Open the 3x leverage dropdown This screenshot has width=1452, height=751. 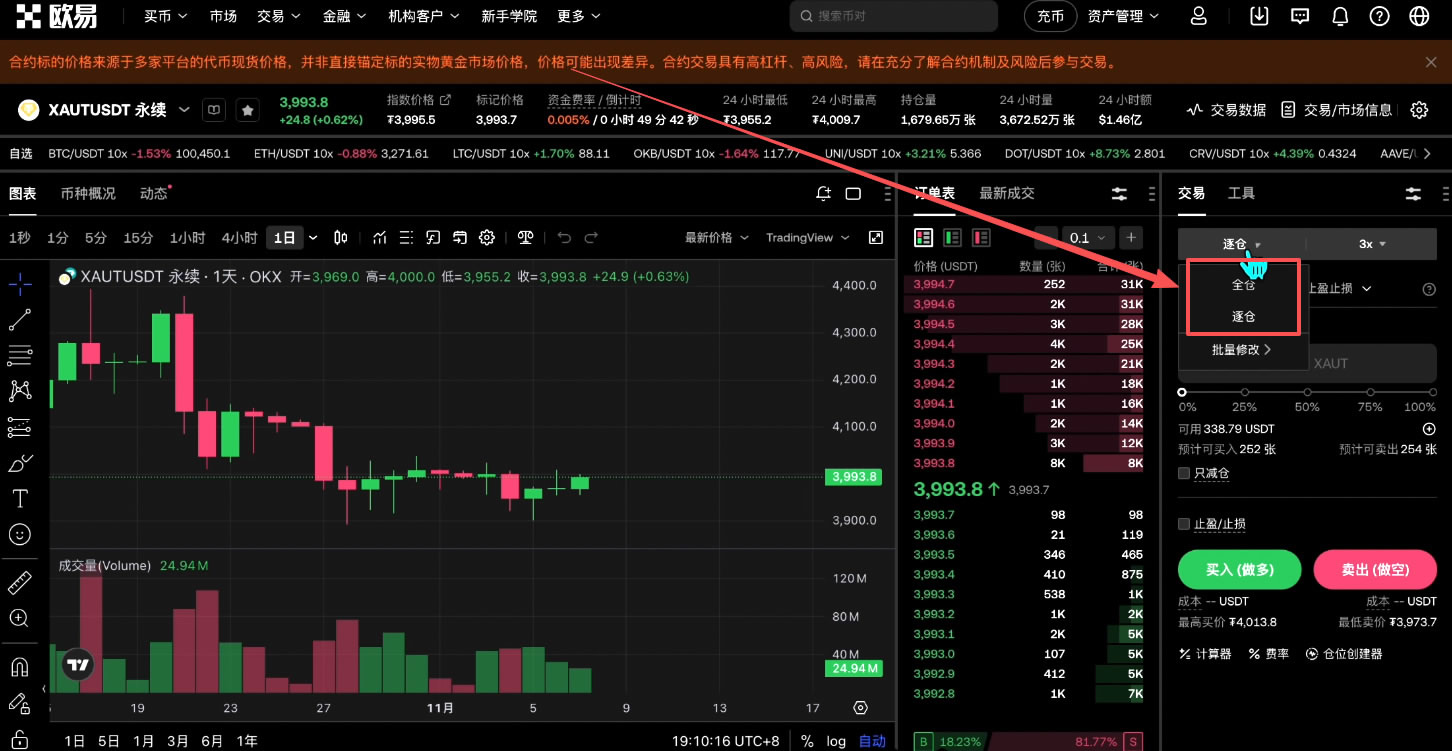pyautogui.click(x=1371, y=243)
